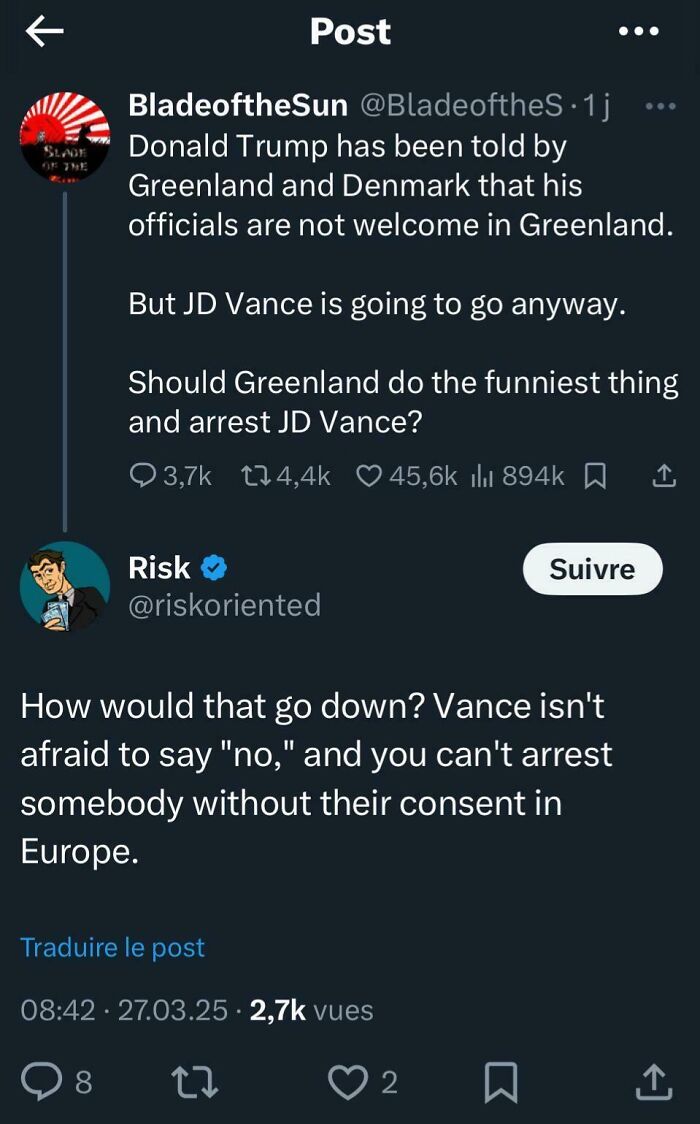Bookmark the BladeoftheSun post
The image size is (700, 1124).
click(x=596, y=476)
